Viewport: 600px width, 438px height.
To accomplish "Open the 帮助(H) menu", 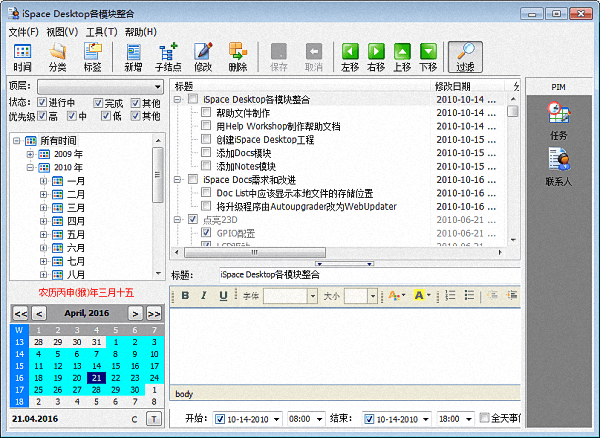I will 141,32.
